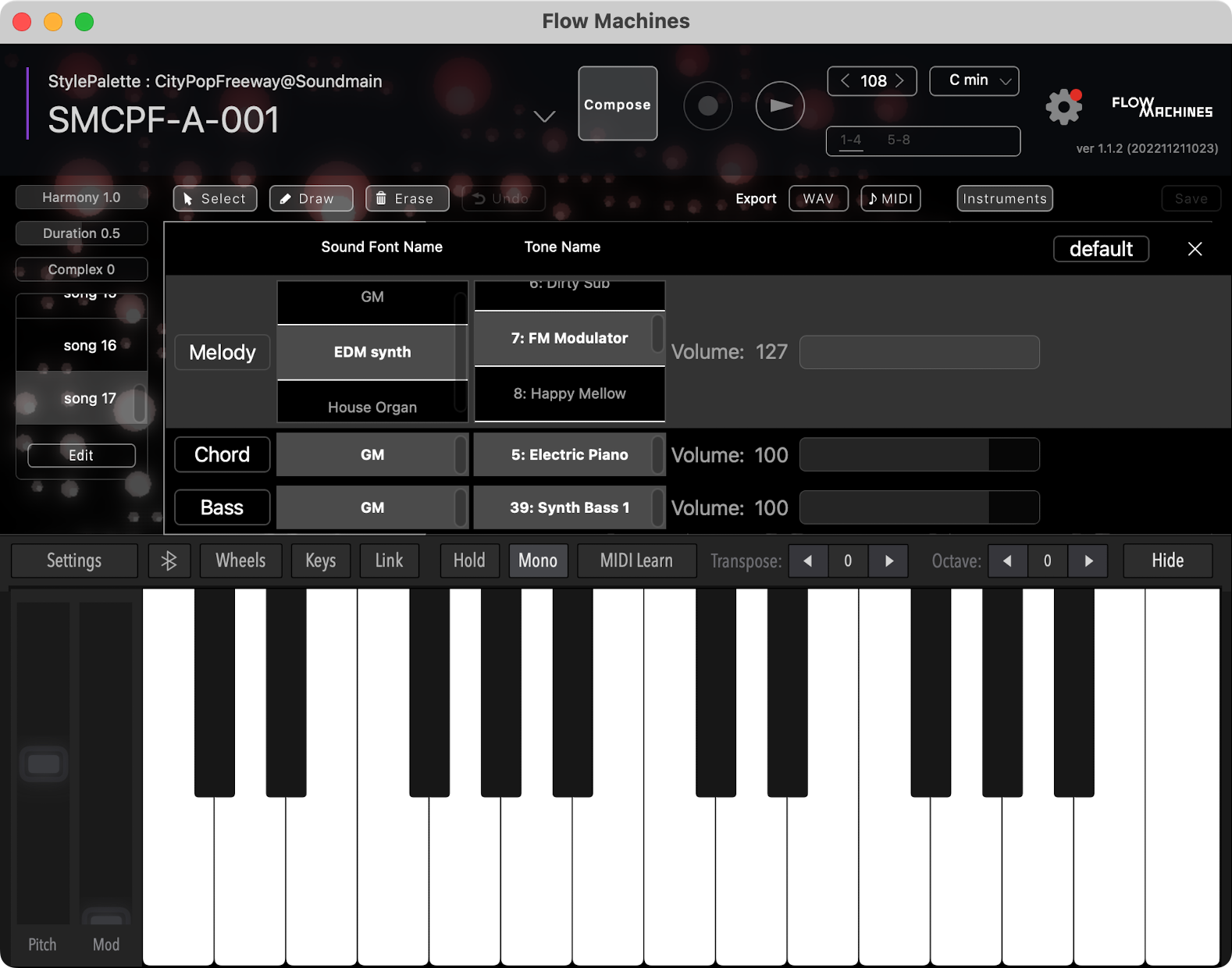Choose the Erase trash tool
Image resolution: width=1232 pixels, height=968 pixels.
click(408, 198)
